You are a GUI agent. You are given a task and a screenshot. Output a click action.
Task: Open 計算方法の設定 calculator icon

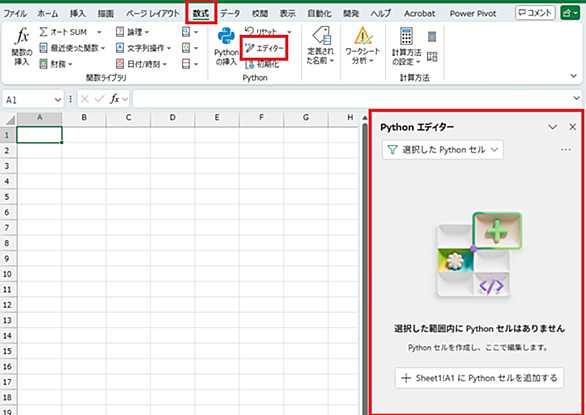coord(406,36)
